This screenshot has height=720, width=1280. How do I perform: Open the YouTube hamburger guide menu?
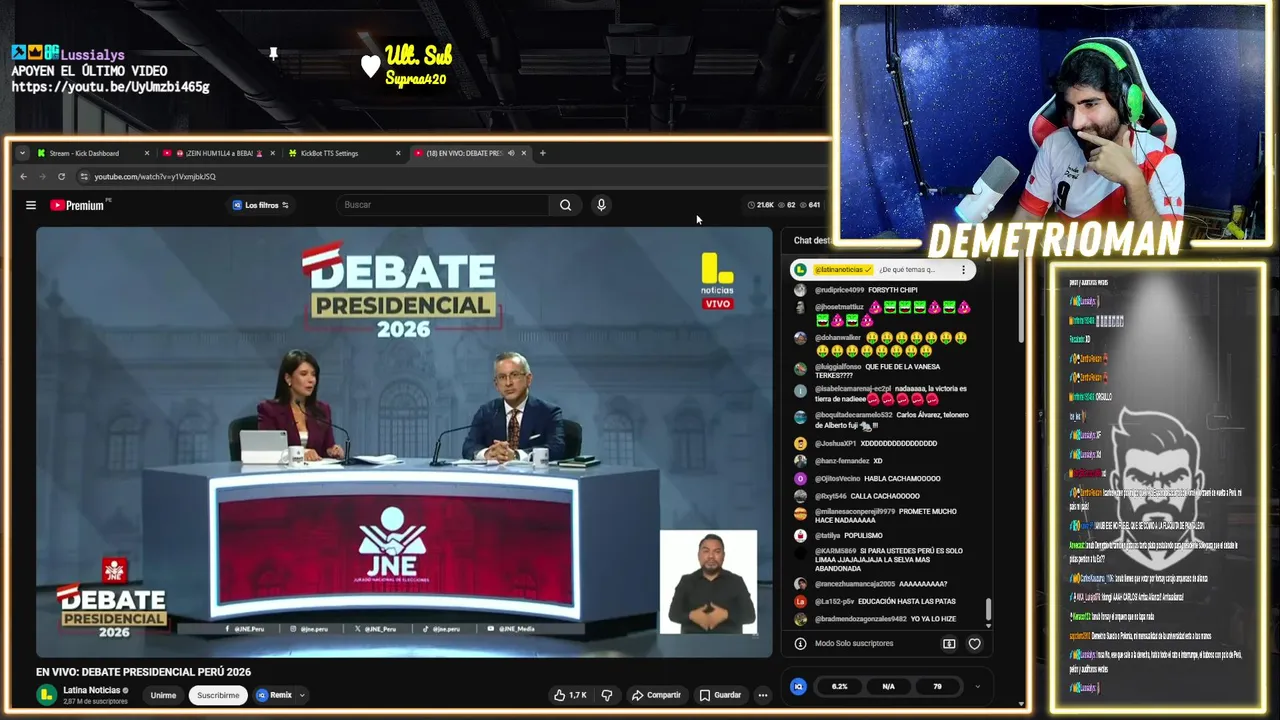point(31,205)
